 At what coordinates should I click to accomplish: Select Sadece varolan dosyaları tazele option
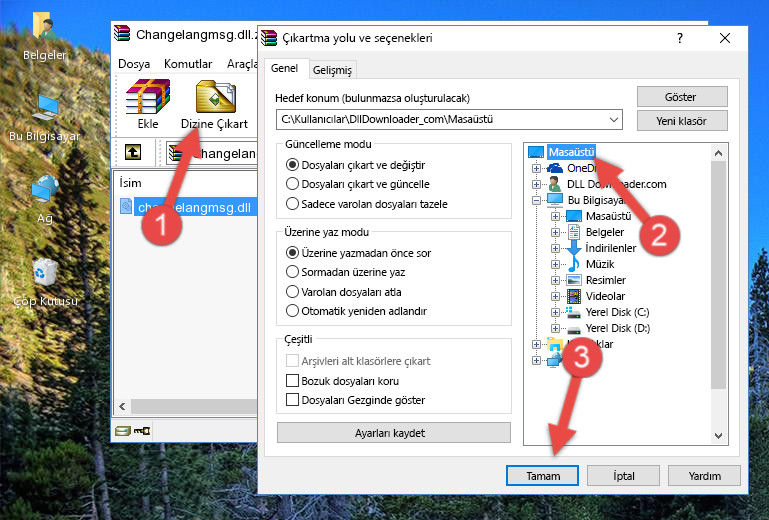[x=366, y=204]
